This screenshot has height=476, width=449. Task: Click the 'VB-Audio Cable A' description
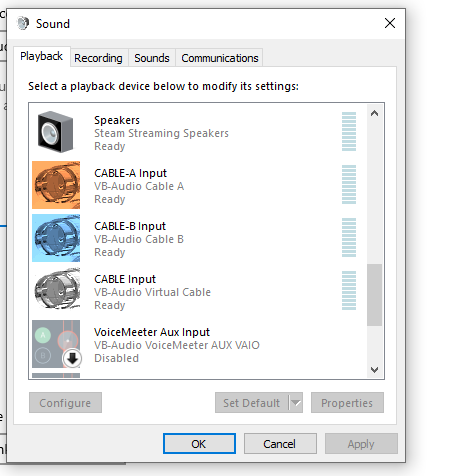[139, 186]
